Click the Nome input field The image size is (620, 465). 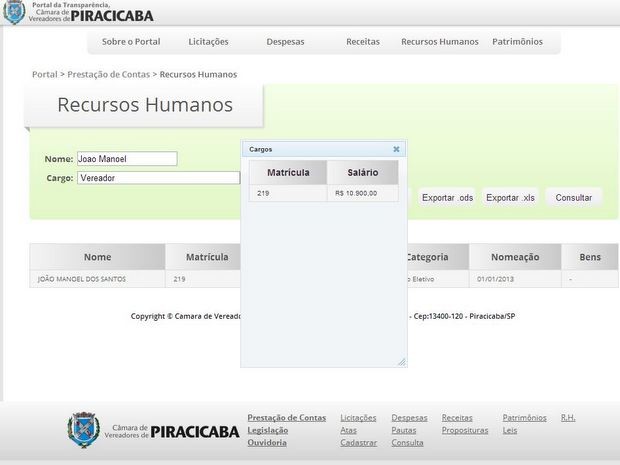[126, 159]
